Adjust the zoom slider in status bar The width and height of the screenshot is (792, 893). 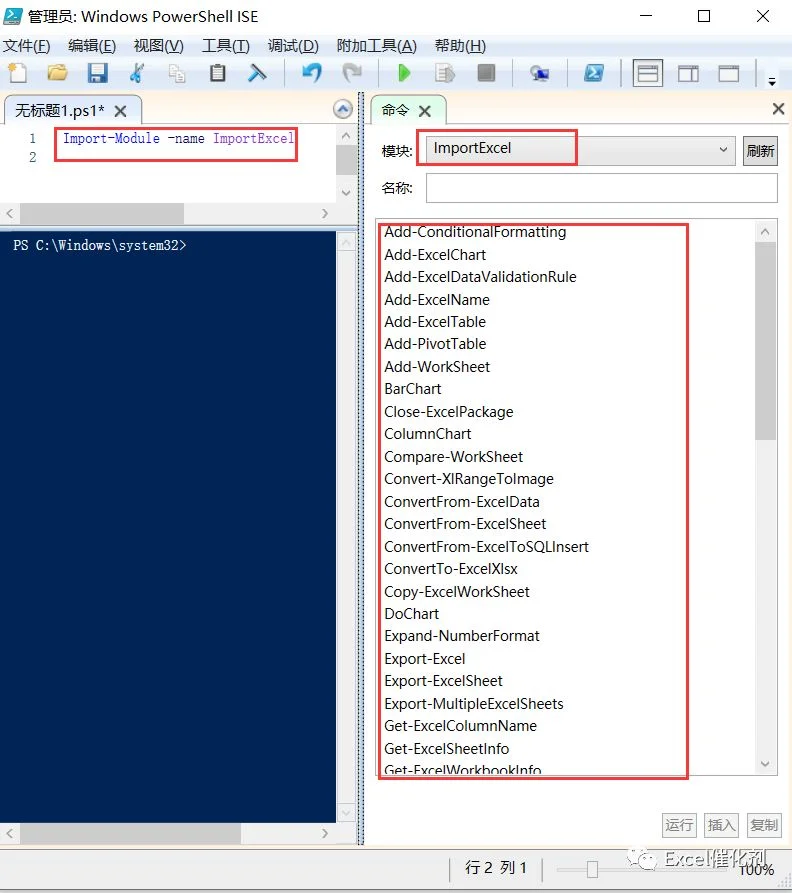pyautogui.click(x=592, y=869)
